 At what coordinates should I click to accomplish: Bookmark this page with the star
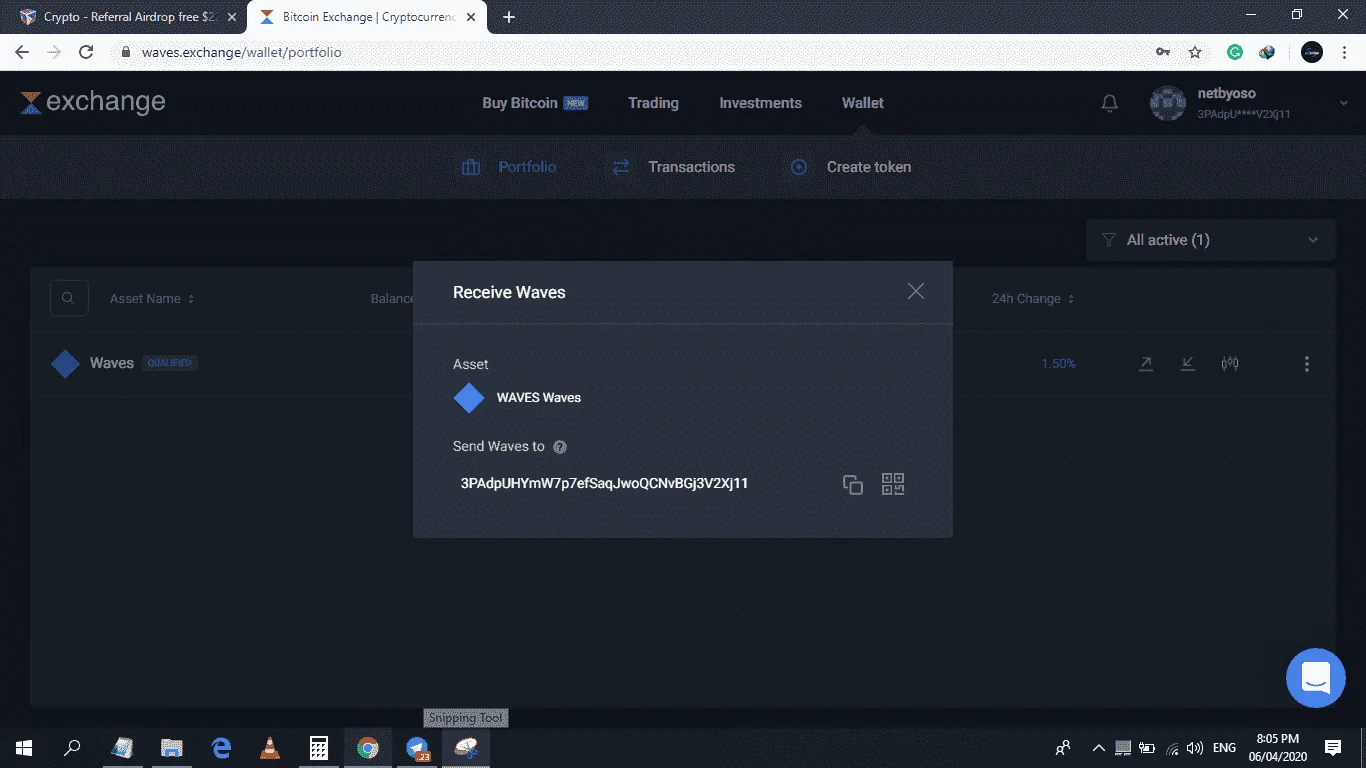[1195, 52]
